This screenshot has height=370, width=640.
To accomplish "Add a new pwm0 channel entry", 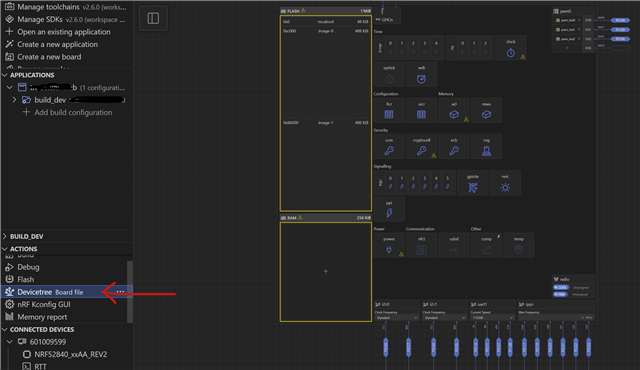I will tap(567, 48).
